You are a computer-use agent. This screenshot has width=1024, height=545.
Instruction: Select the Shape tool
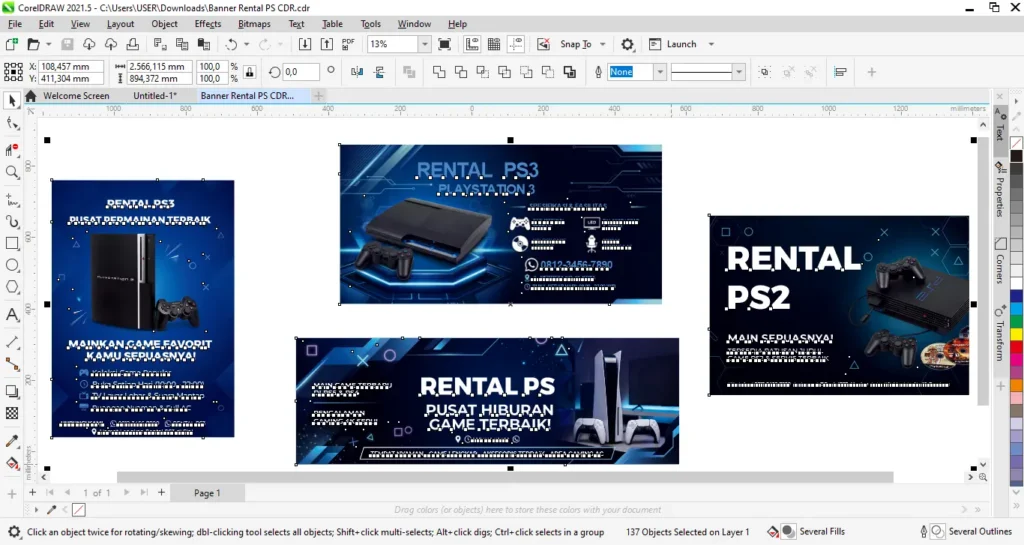click(x=12, y=123)
